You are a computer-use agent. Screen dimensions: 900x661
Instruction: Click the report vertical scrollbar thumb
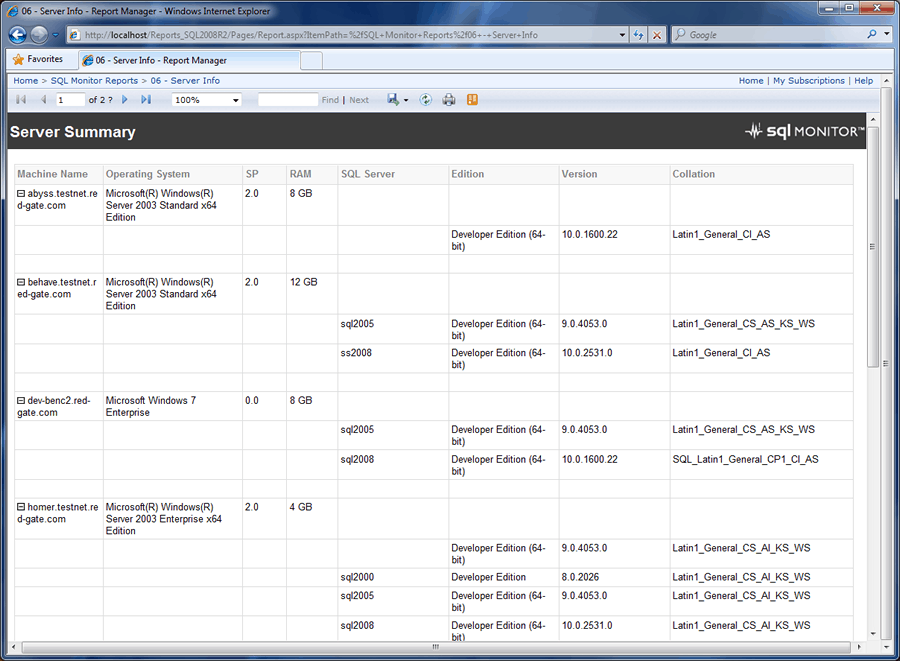tap(873, 247)
